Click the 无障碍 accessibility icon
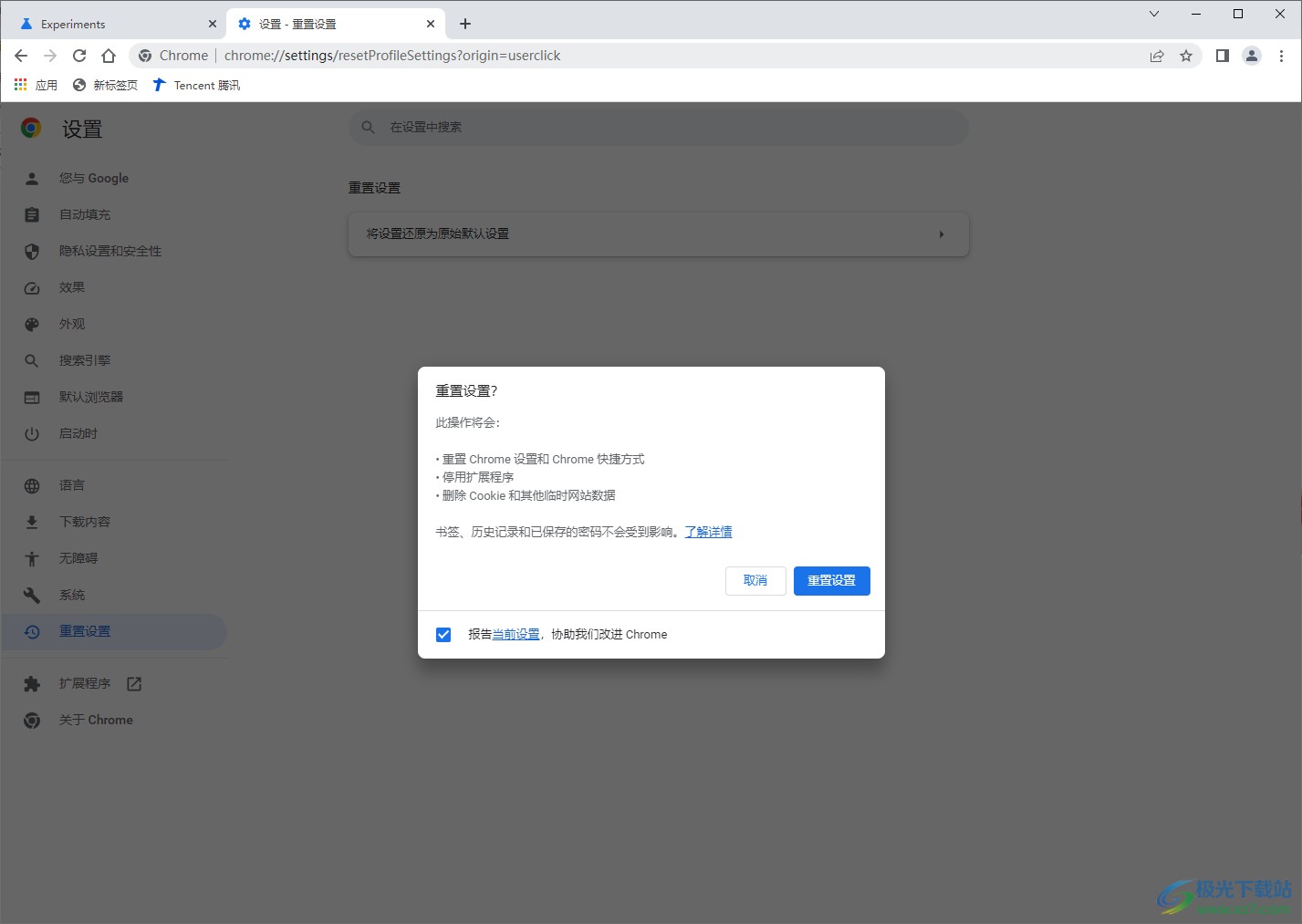This screenshot has height=924, width=1302. (32, 558)
